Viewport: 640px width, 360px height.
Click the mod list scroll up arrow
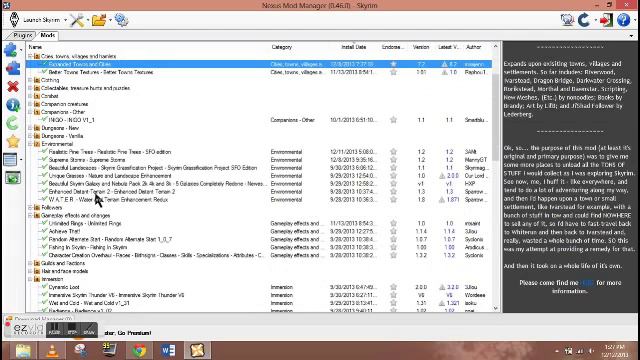(496, 47)
